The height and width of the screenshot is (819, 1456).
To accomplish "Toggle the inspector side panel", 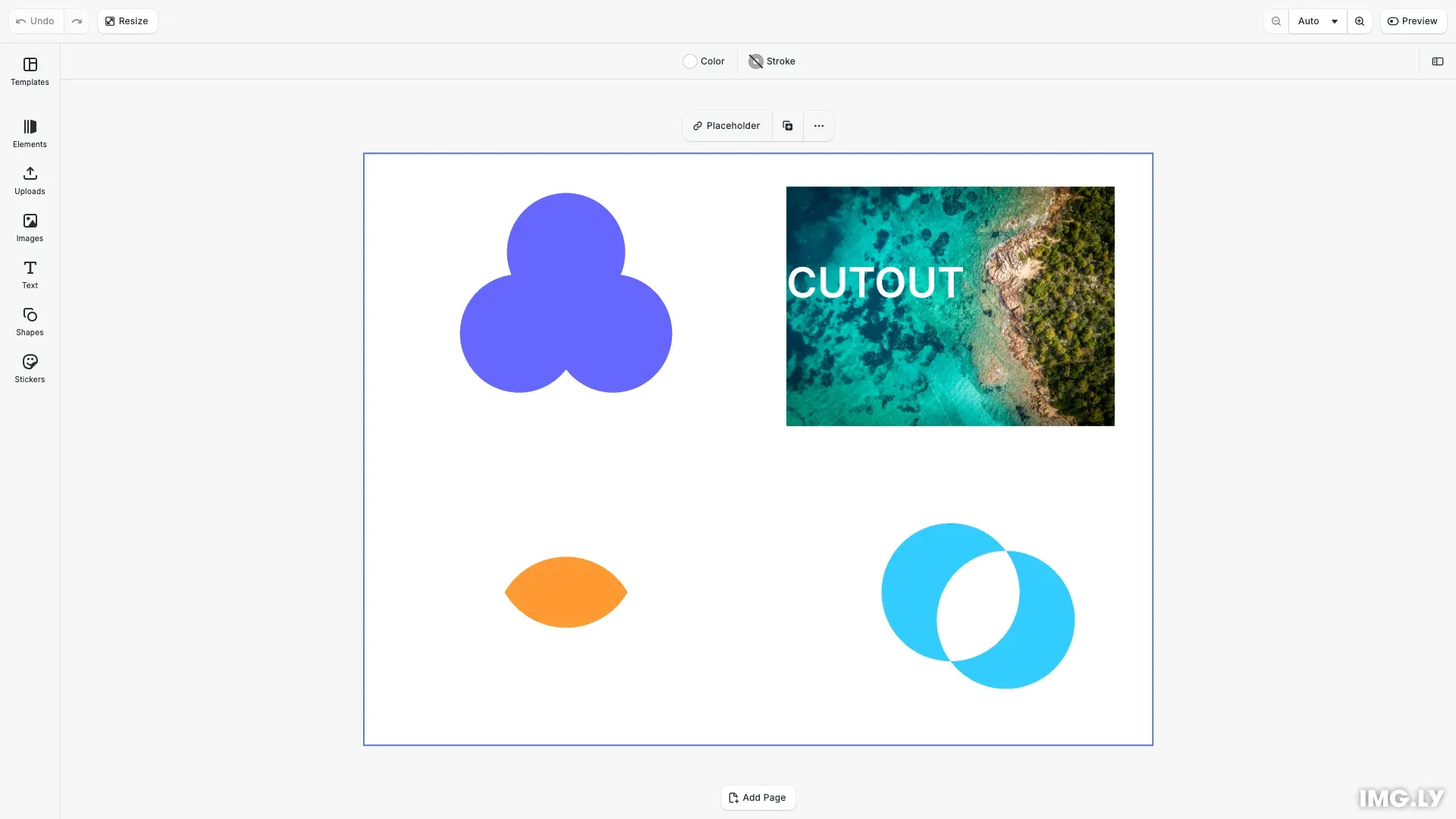I will click(1437, 61).
